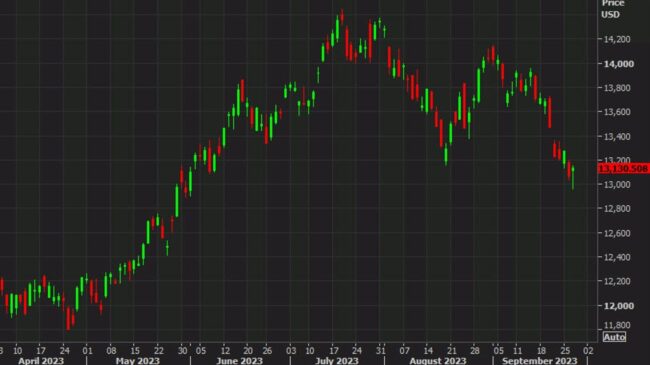This screenshot has height=365, width=650.
Task: Click the 31 date tick label
Action: click(x=381, y=350)
